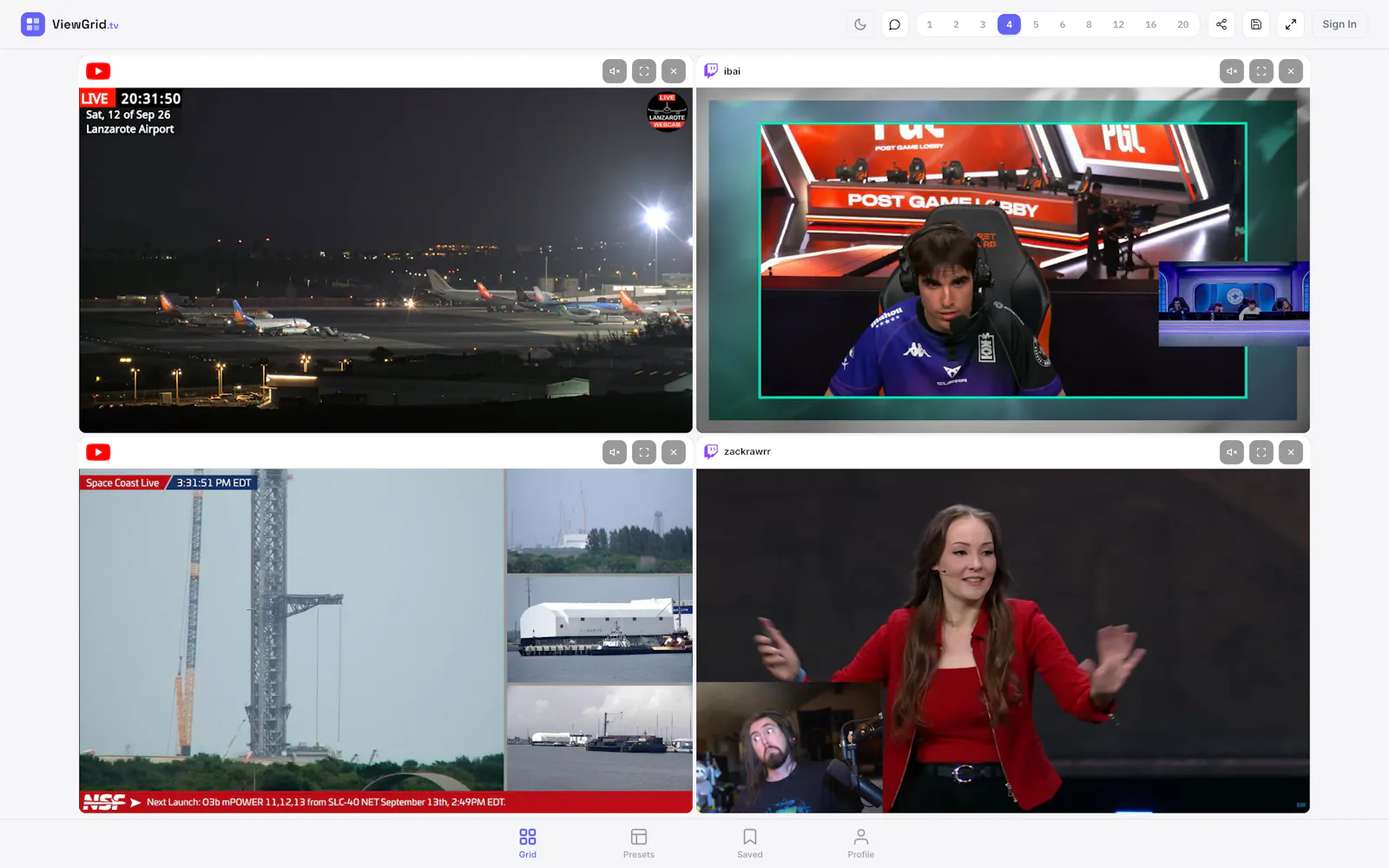The height and width of the screenshot is (868, 1389).
Task: Close the ibai stream panel
Action: (1291, 71)
